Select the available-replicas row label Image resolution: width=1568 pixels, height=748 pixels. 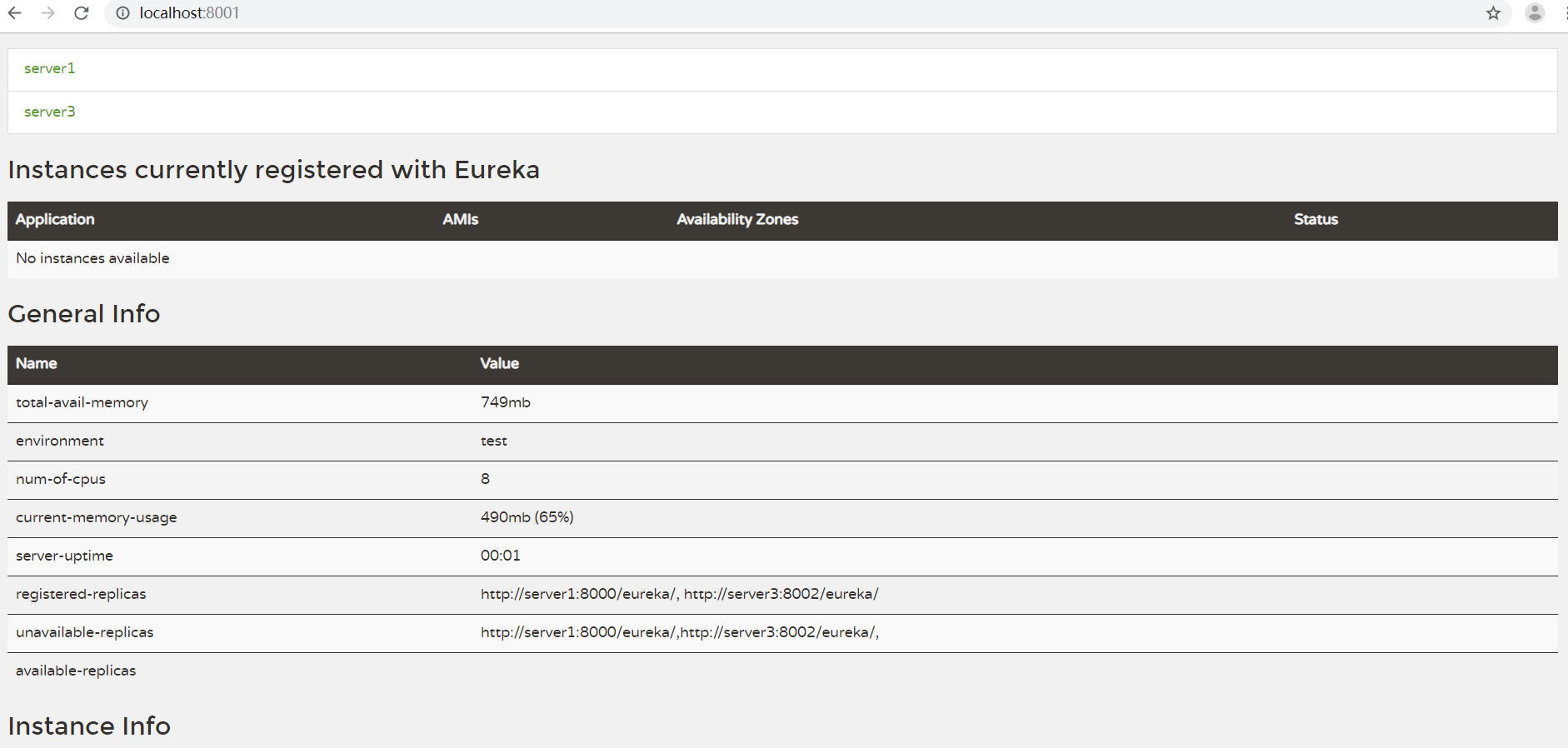pos(76,671)
